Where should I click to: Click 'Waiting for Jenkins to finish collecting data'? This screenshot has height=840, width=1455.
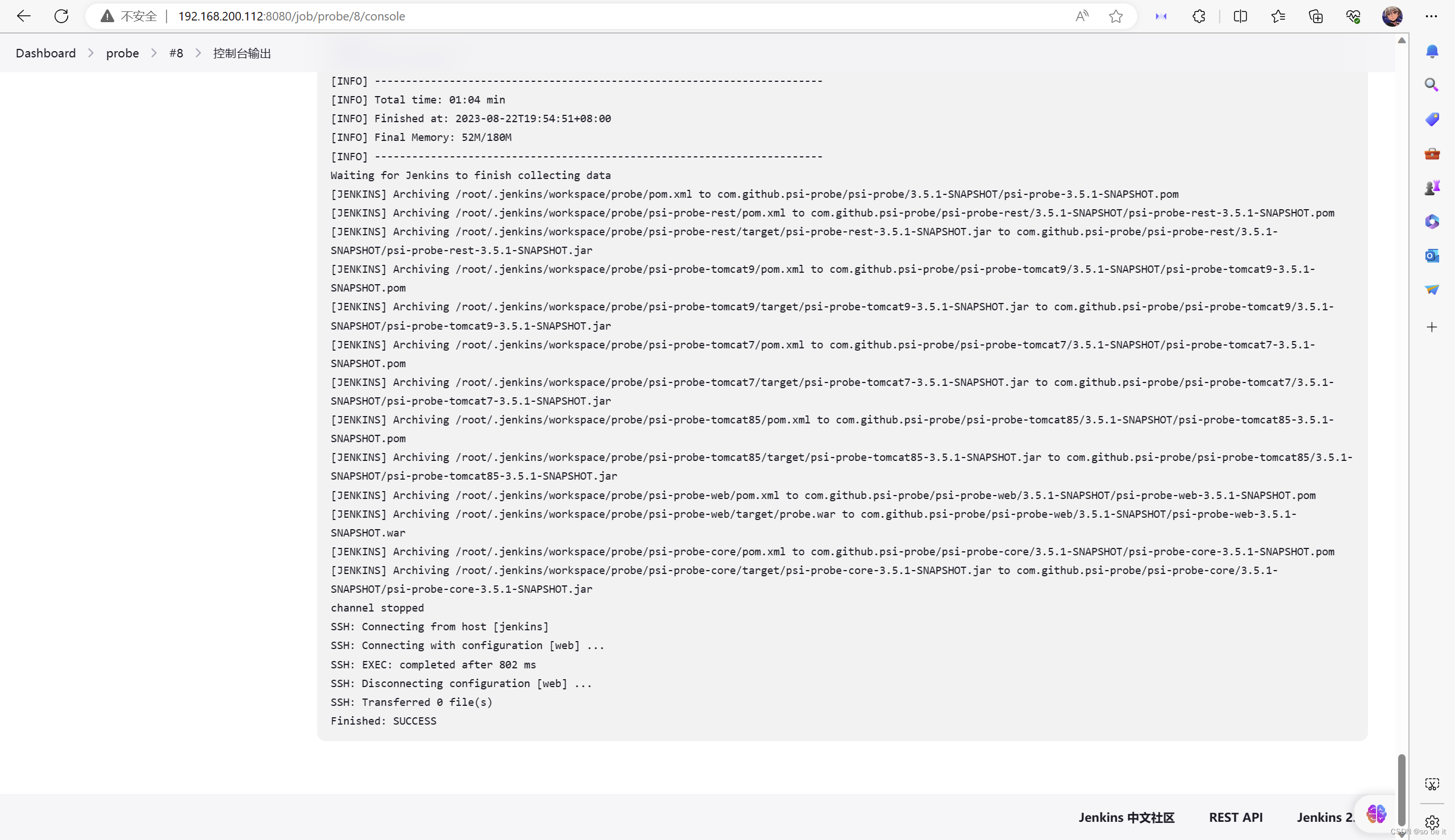[x=471, y=176]
